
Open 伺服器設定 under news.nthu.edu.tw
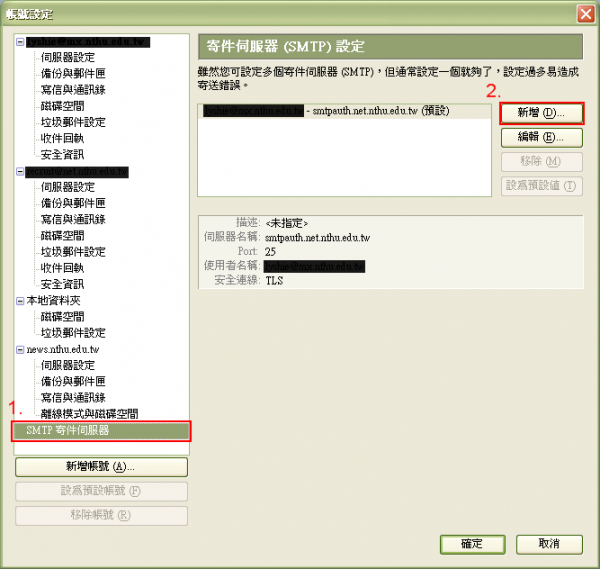tap(68, 366)
